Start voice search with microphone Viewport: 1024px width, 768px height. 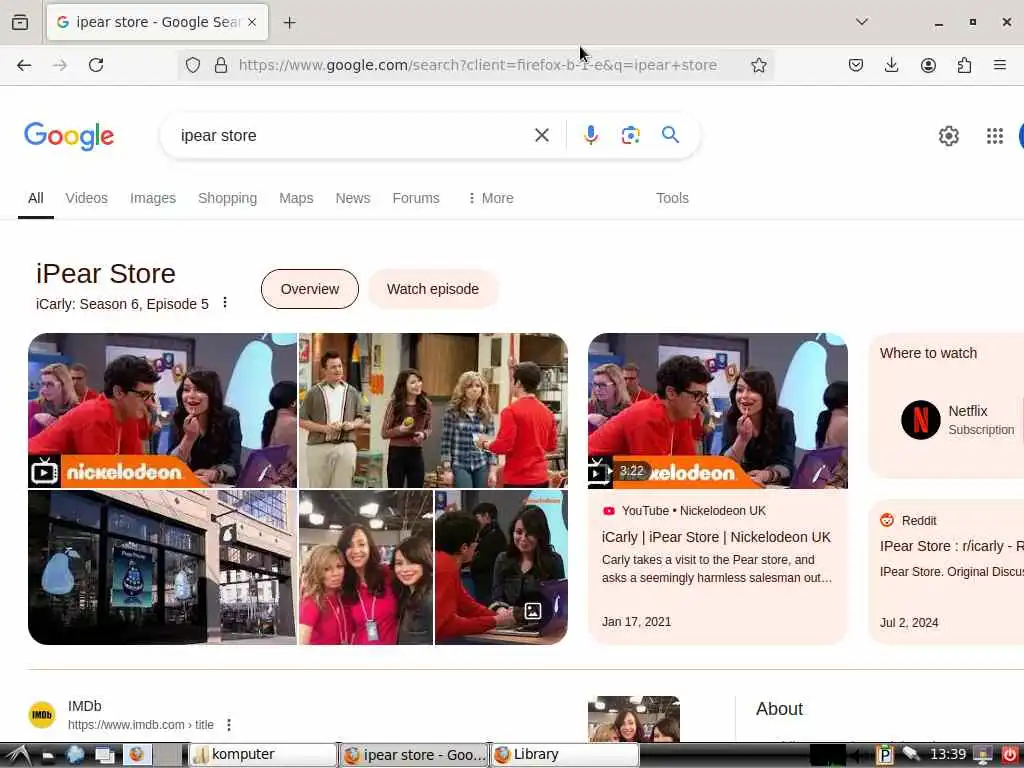pyautogui.click(x=590, y=135)
